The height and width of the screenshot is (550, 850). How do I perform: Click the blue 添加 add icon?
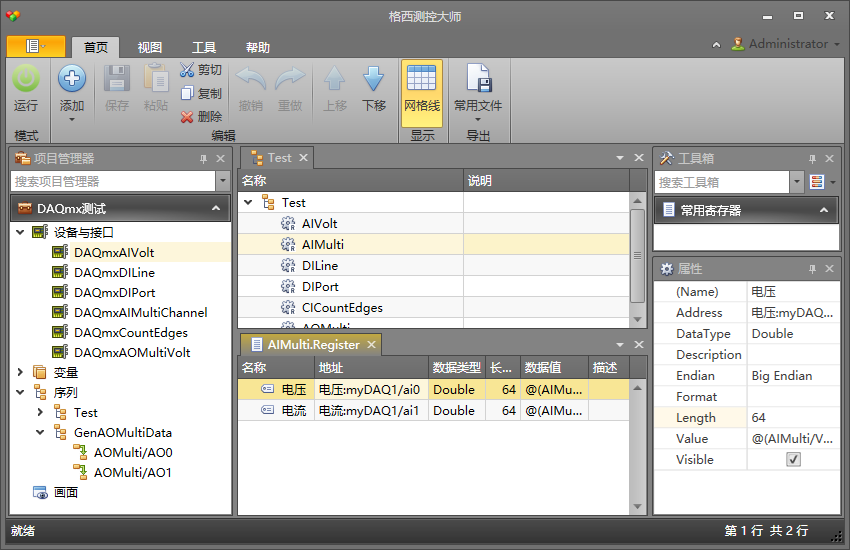click(72, 79)
